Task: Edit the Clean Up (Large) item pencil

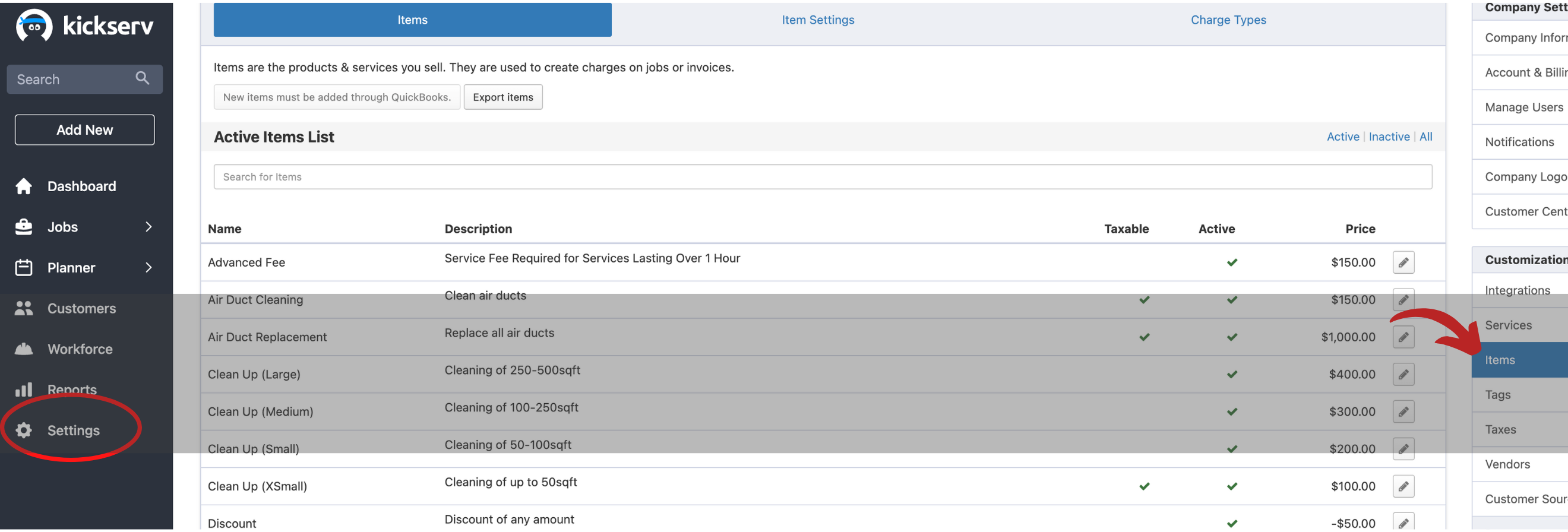Action: point(1403,375)
